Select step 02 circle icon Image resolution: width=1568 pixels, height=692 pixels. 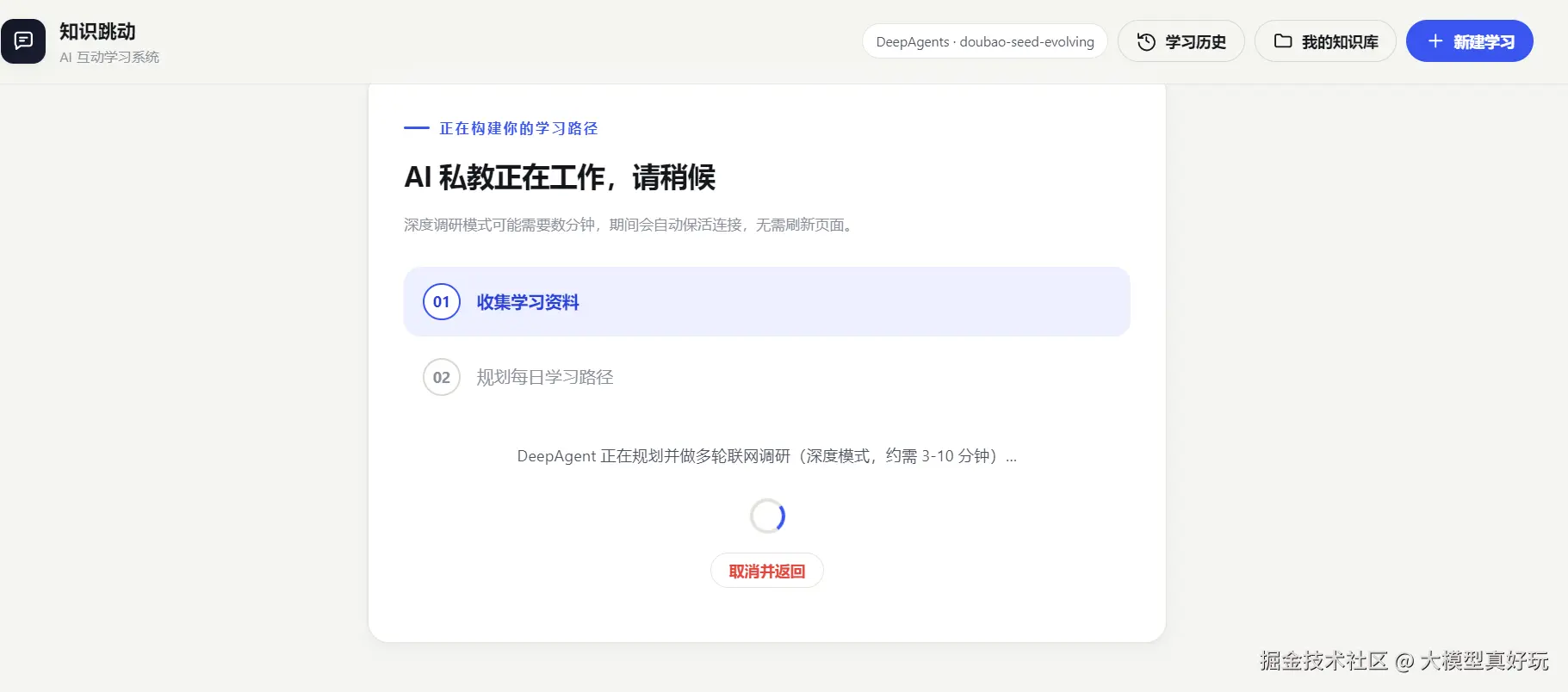point(442,377)
